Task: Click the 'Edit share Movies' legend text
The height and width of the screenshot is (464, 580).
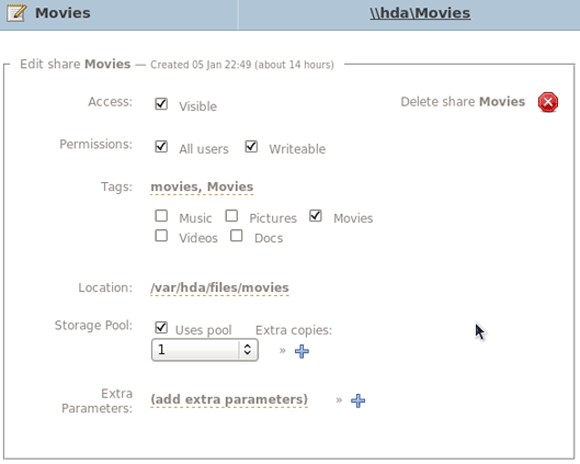Action: [x=75, y=64]
